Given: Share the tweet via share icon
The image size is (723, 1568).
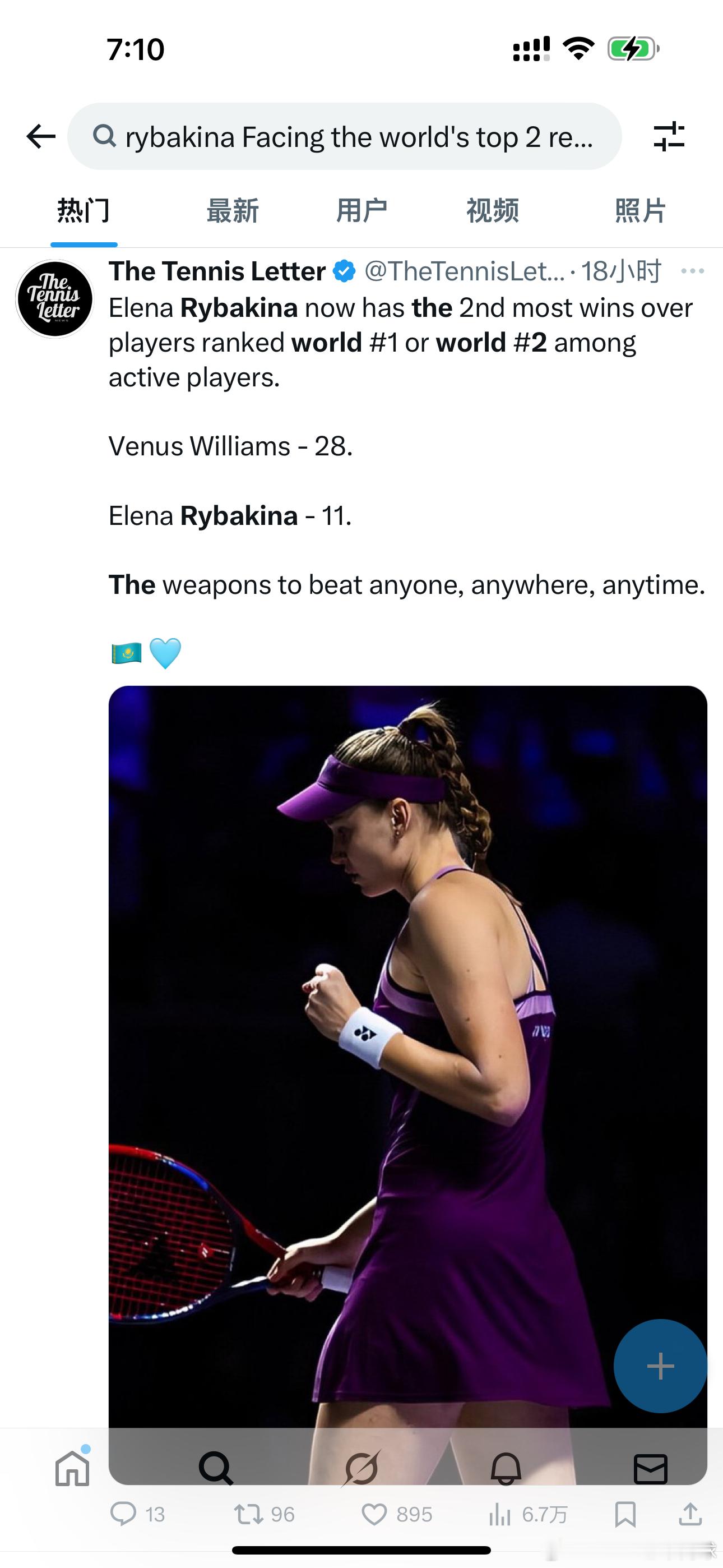Looking at the screenshot, I should [x=690, y=1513].
